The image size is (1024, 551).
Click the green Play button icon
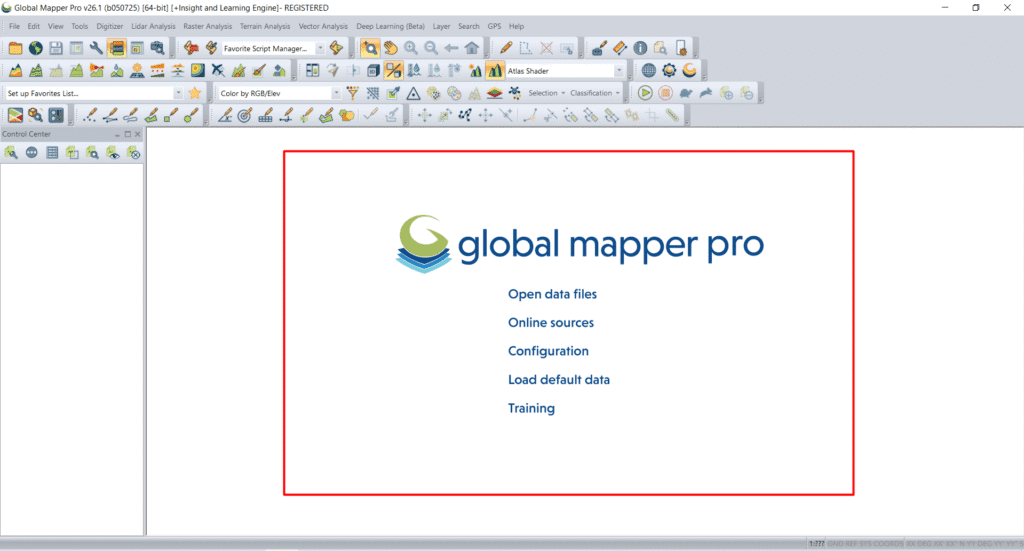pos(645,93)
